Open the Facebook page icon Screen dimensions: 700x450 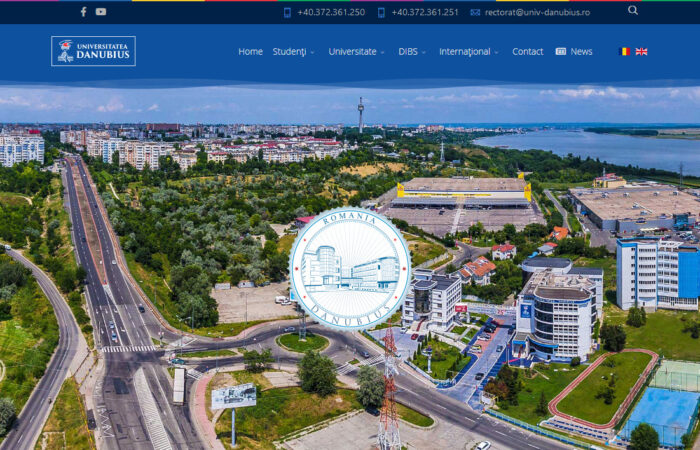click(83, 12)
